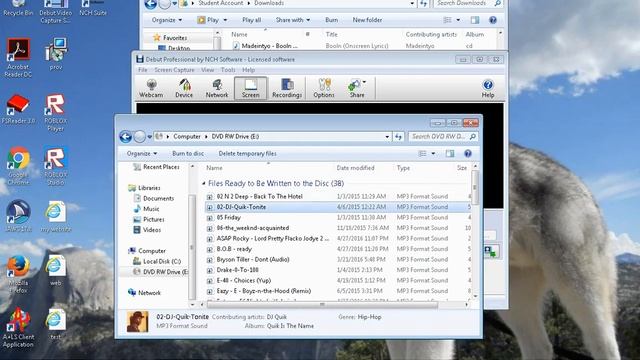Image resolution: width=640 pixels, height=360 pixels.
Task: Open Screen Capture menu in Debut
Action: [x=174, y=70]
